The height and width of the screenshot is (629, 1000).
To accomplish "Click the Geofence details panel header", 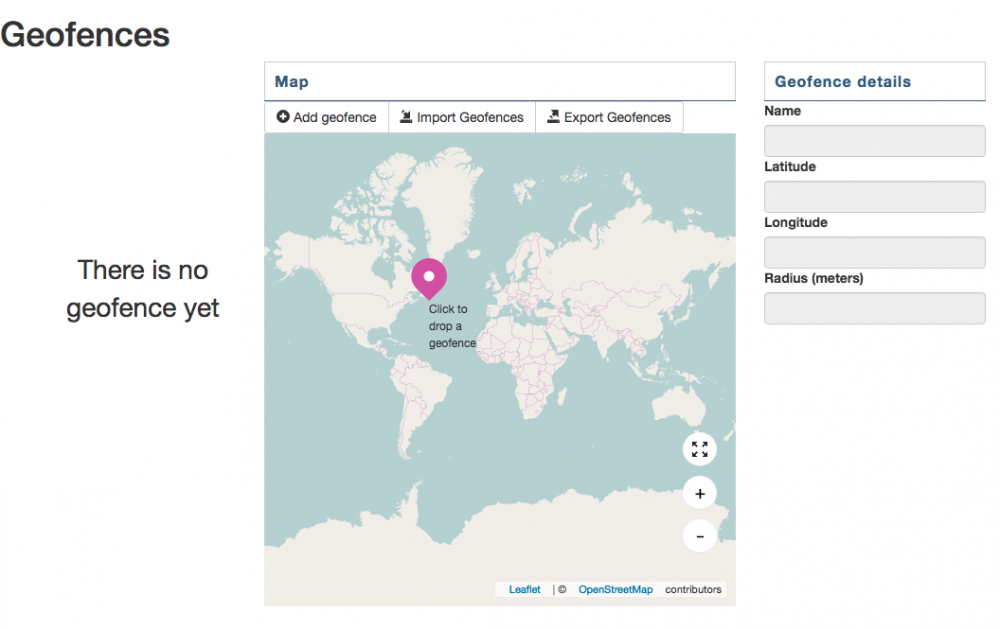I will [x=874, y=82].
